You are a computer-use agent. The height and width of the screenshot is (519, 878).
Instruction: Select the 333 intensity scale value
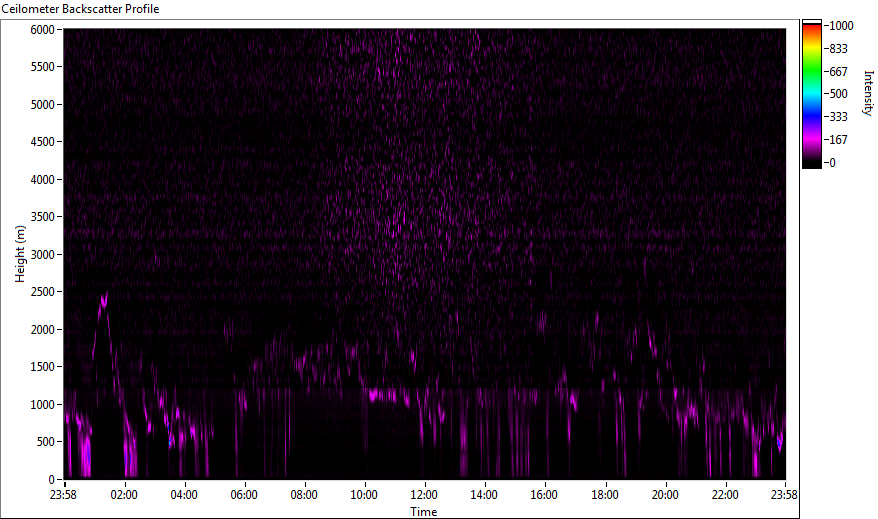(x=838, y=116)
